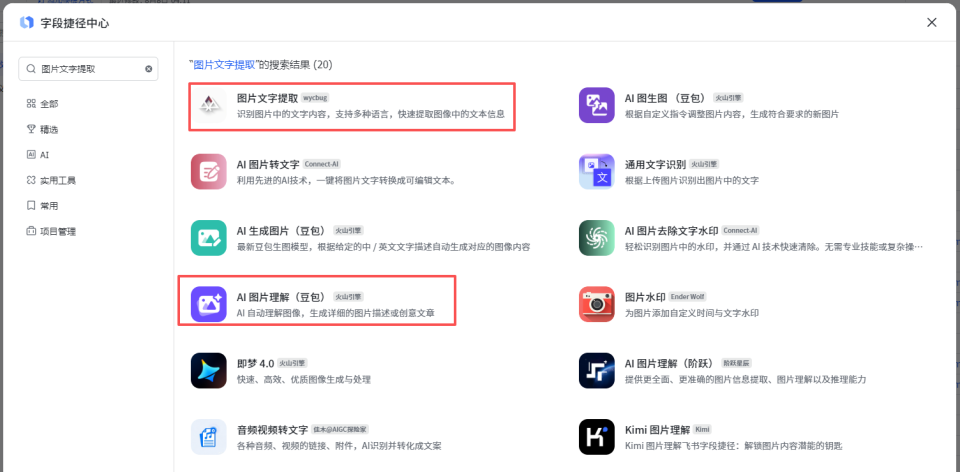Select the AI 图片转文字 pink icon
960x472 pixels.
click(x=209, y=172)
